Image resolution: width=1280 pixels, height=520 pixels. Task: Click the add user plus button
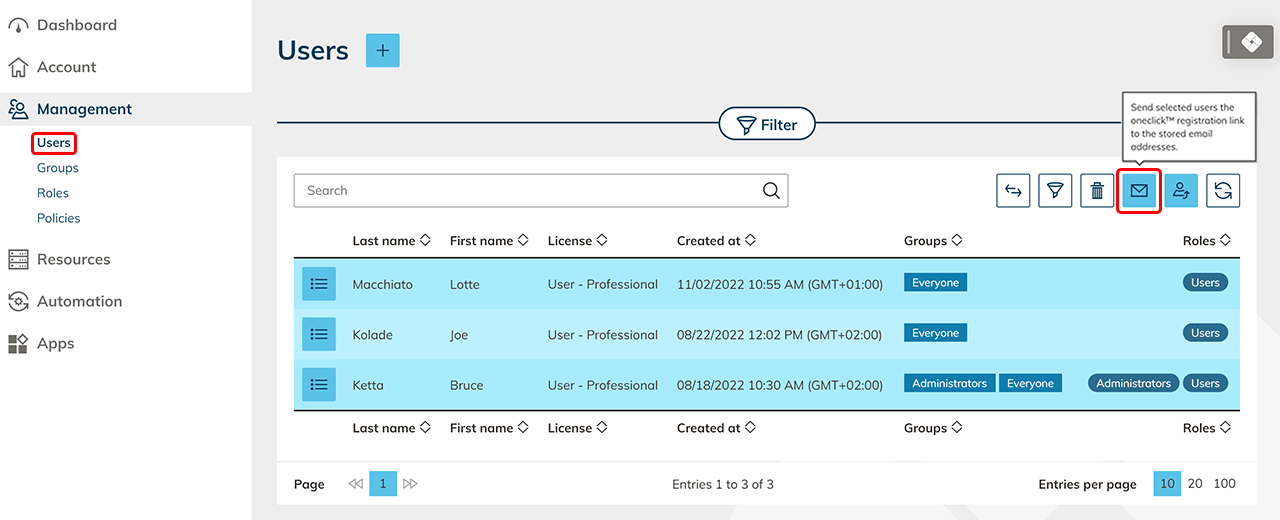(x=382, y=51)
